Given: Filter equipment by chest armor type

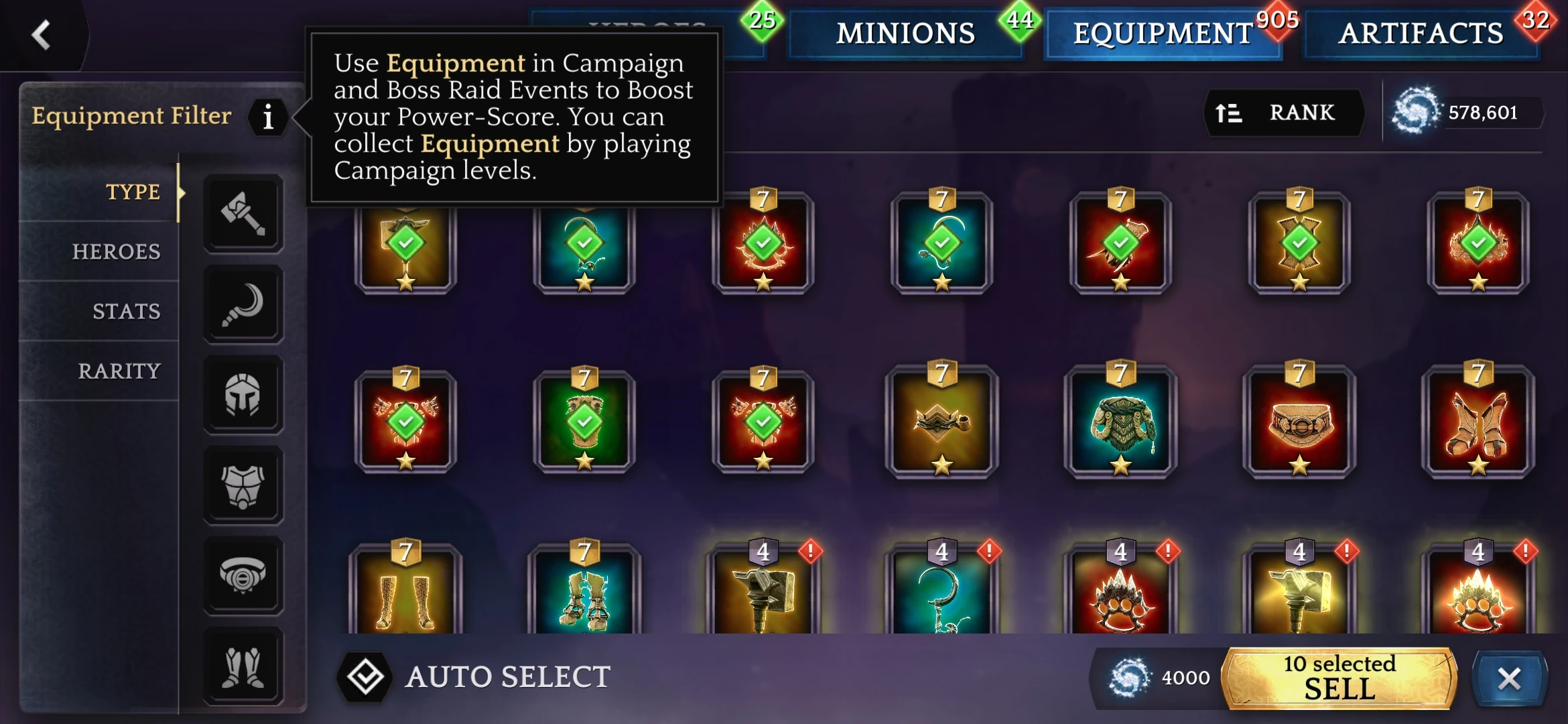Looking at the screenshot, I should 243,486.
